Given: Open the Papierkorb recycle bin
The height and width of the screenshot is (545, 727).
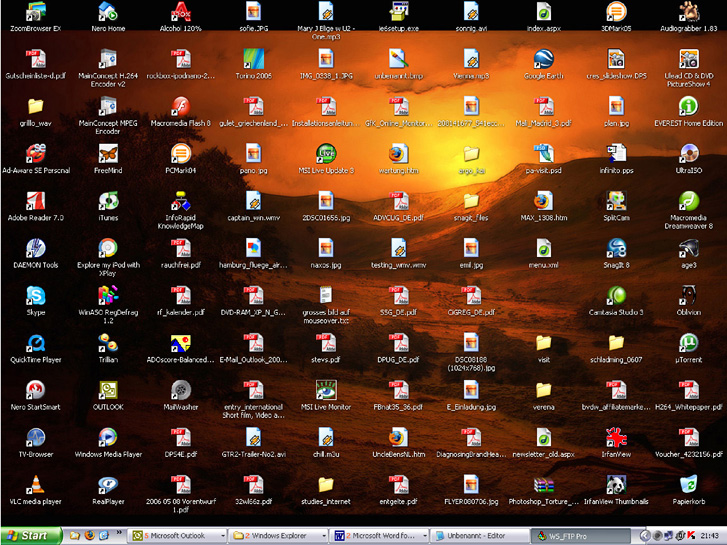Looking at the screenshot, I should (688, 485).
